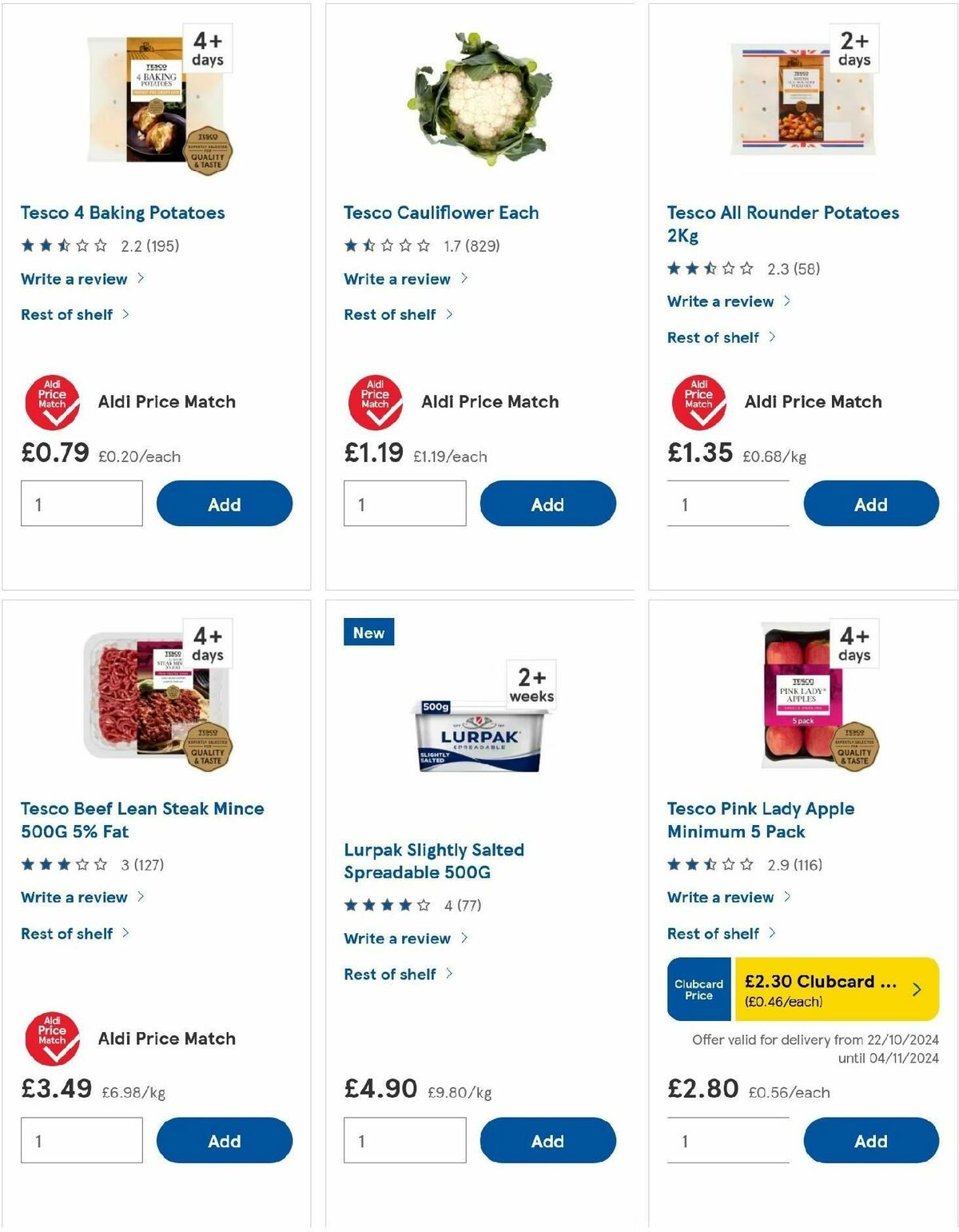Click Aldi Price Match icon on beef mince card
Image resolution: width=959 pixels, height=1232 pixels.
click(x=53, y=1039)
